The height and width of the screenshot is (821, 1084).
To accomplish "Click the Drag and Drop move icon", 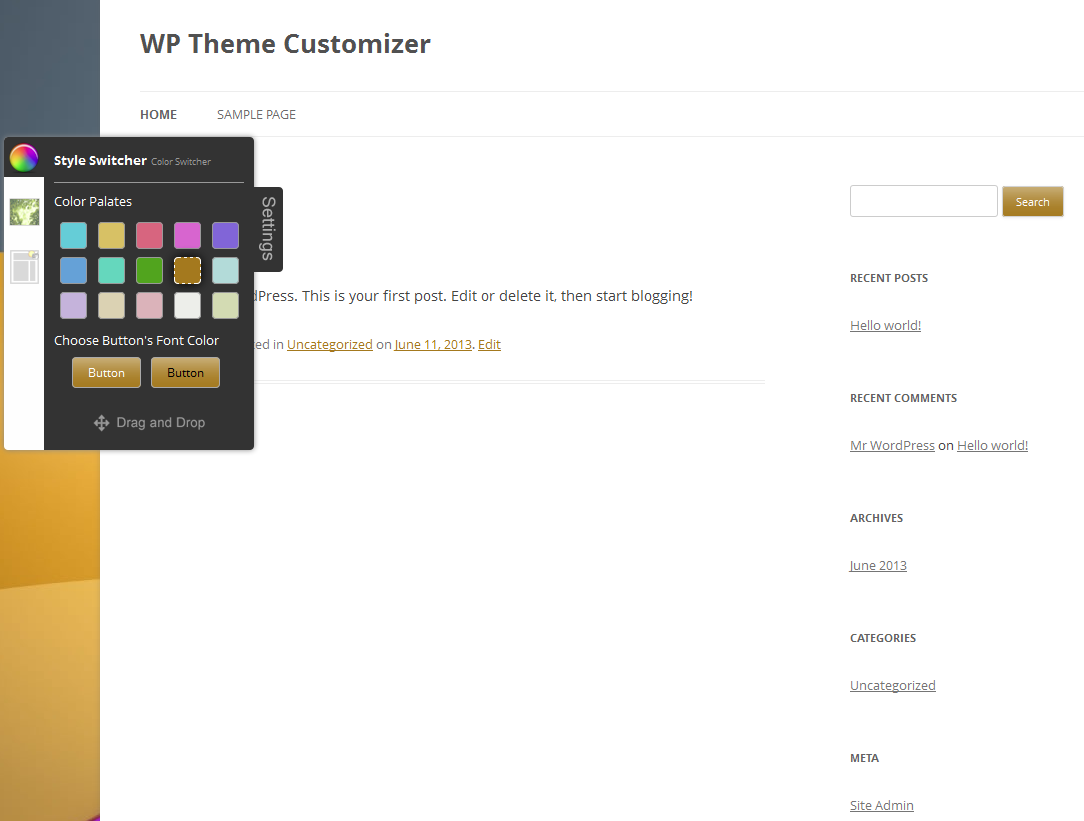I will [x=101, y=423].
